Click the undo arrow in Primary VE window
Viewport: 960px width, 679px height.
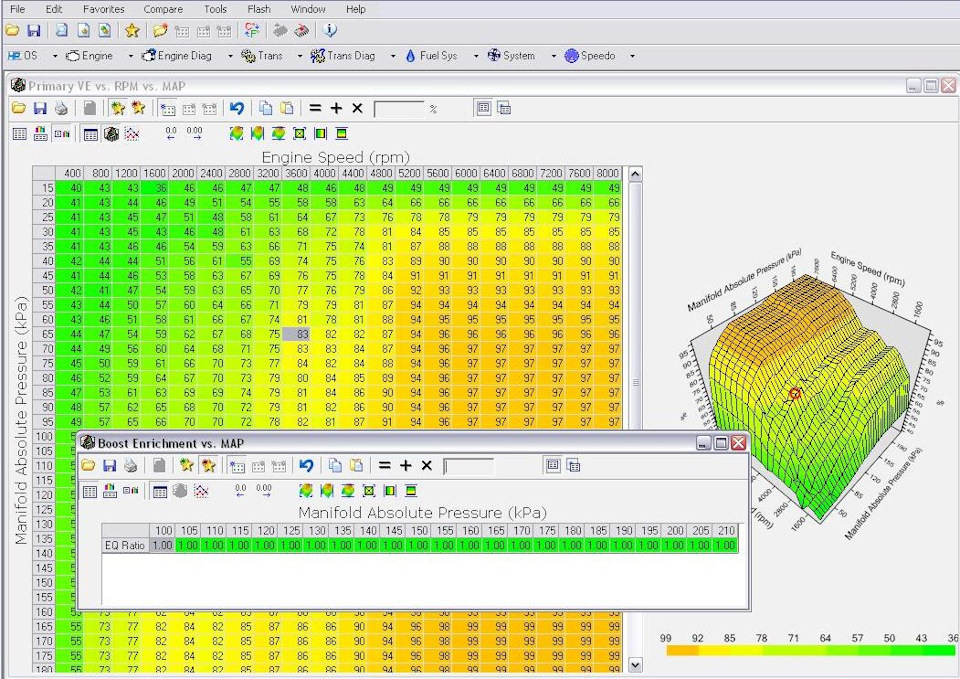(237, 108)
